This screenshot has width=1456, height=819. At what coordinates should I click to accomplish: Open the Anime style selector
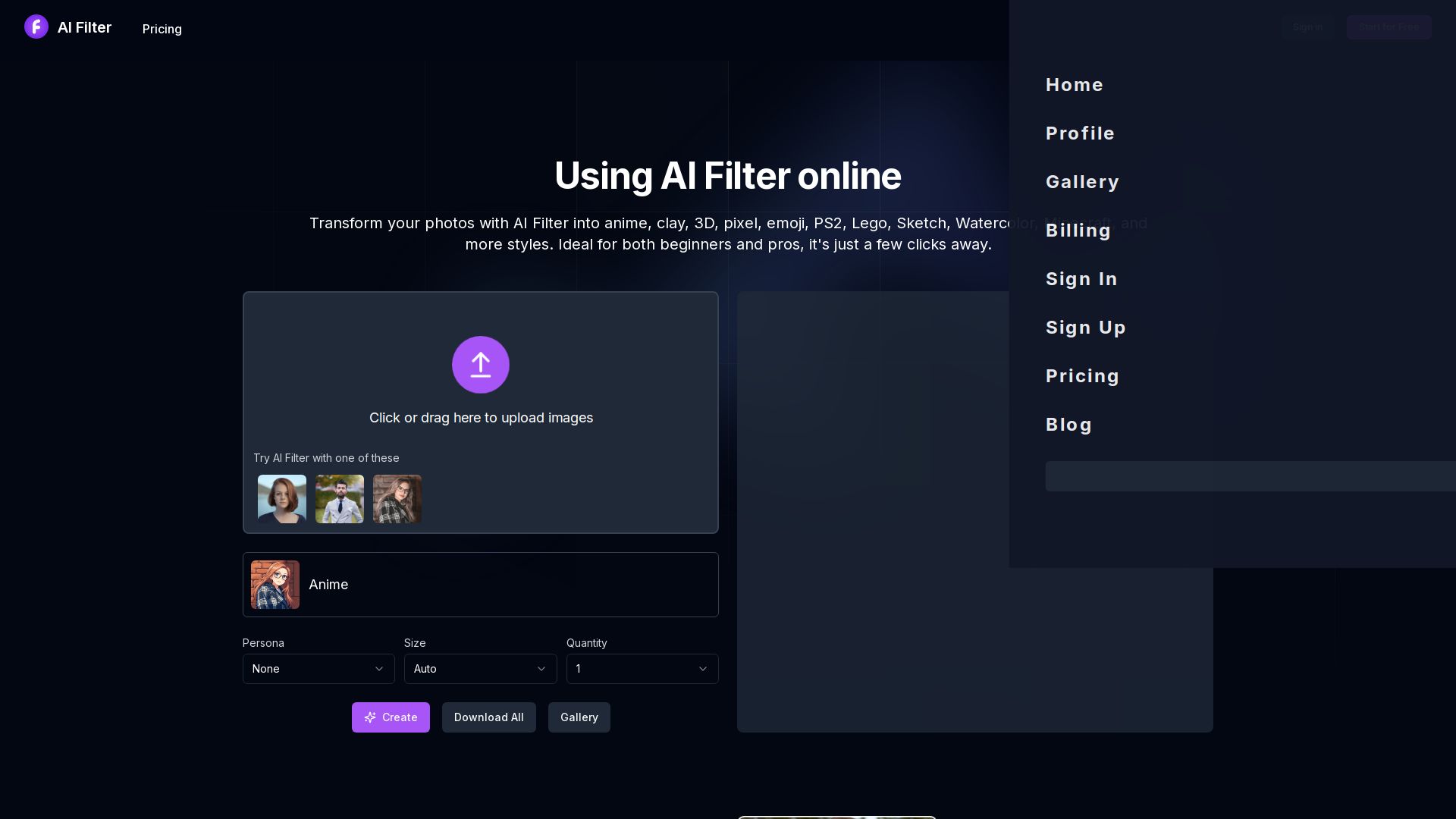coord(480,584)
